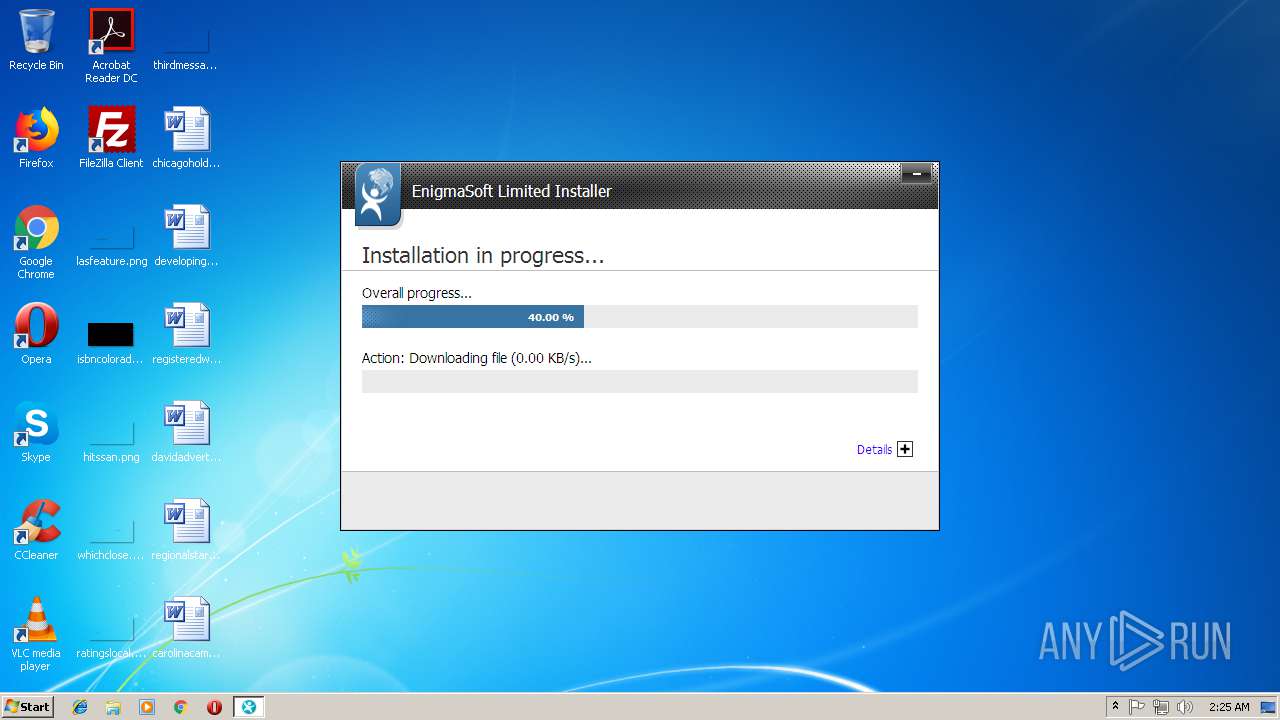Viewport: 1280px width, 720px height.
Task: Minimize the EnigmaSoft installer window
Action: [916, 174]
